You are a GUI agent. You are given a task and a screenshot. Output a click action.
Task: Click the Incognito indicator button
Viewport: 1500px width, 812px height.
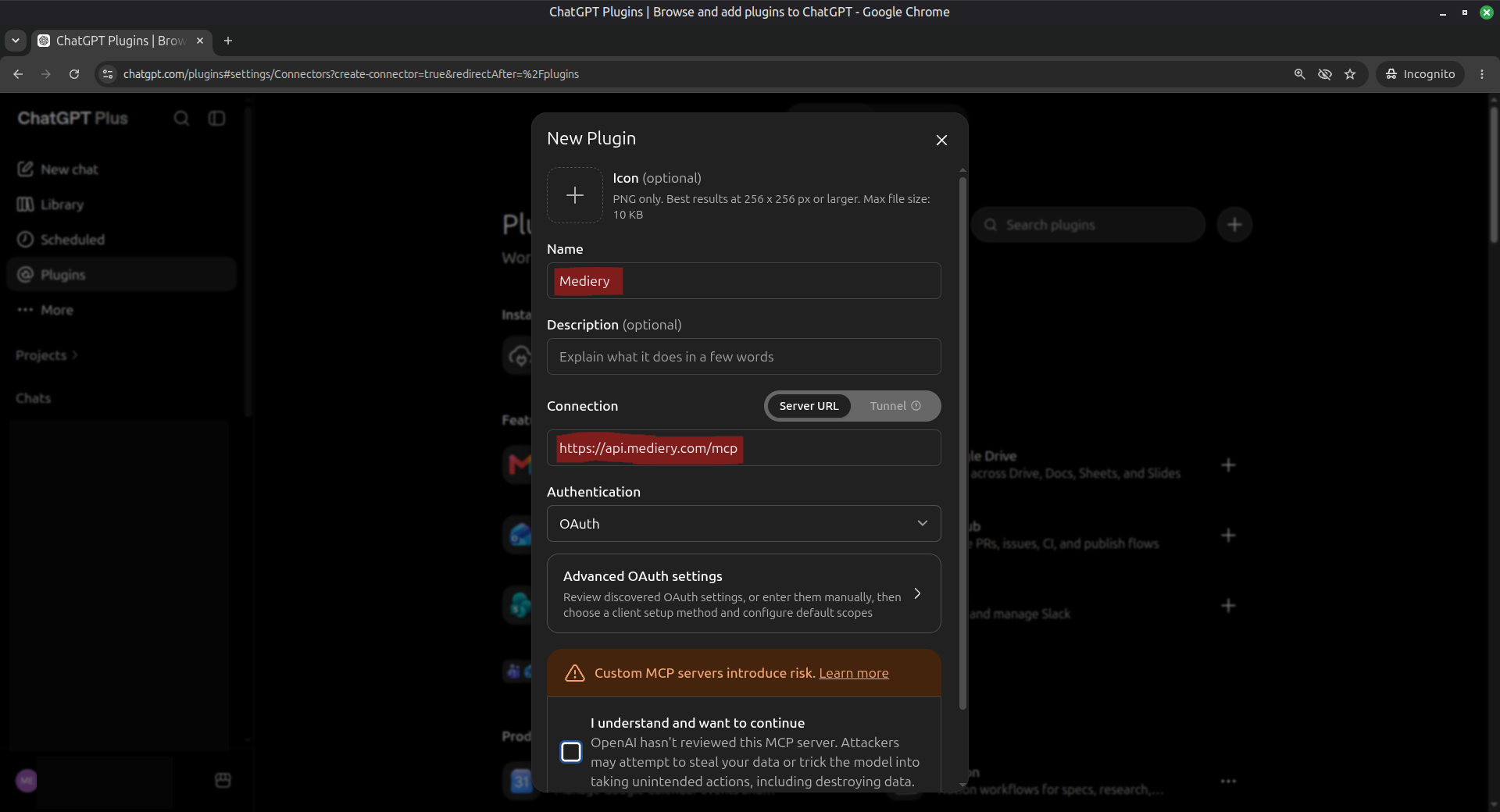[1420, 74]
